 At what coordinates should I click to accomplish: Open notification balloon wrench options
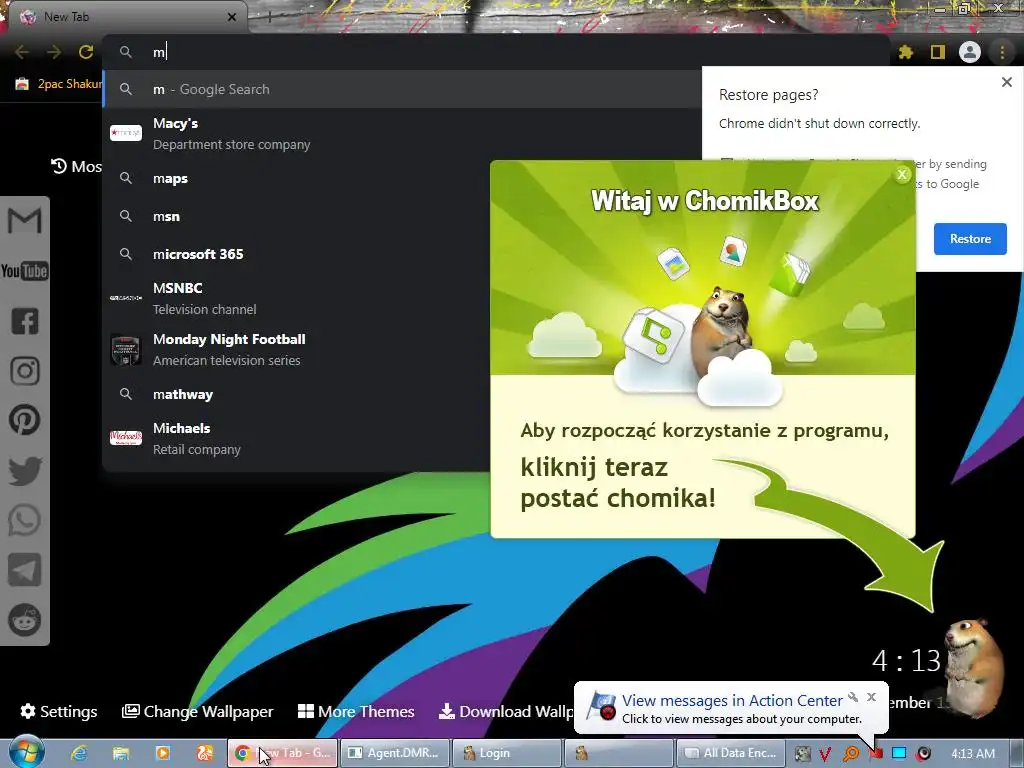853,697
